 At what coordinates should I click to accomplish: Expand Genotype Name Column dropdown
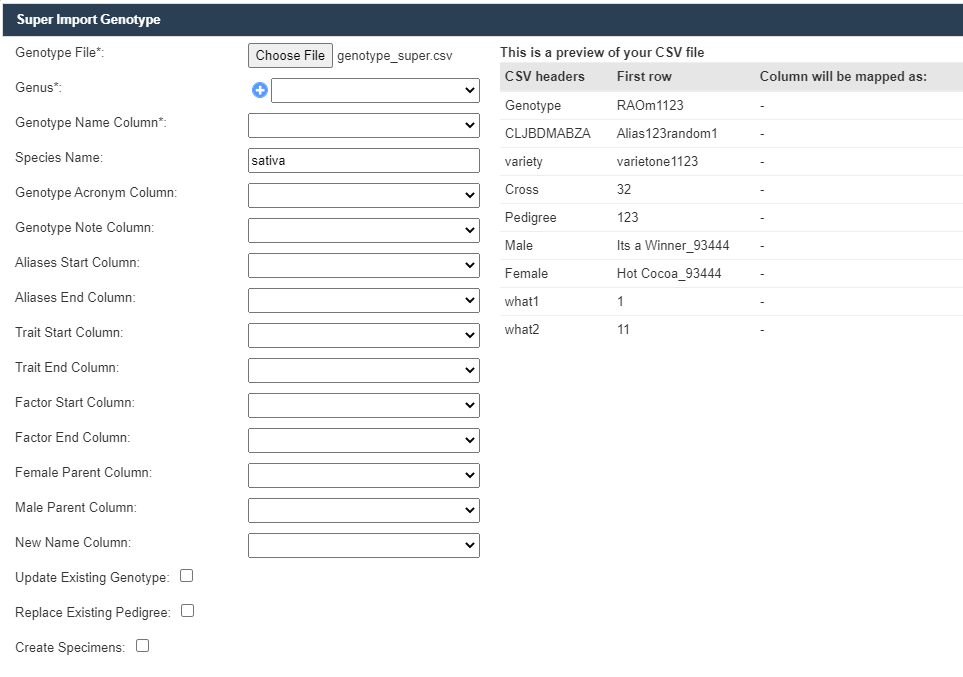pyautogui.click(x=364, y=126)
